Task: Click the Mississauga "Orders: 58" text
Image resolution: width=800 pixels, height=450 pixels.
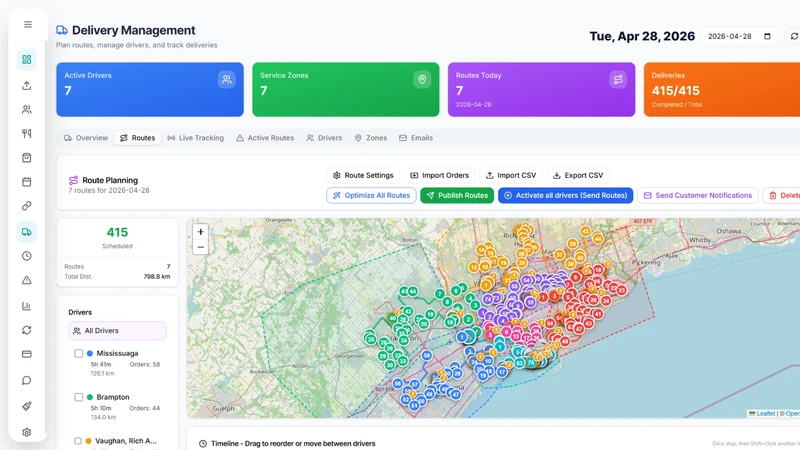Action: (x=144, y=364)
